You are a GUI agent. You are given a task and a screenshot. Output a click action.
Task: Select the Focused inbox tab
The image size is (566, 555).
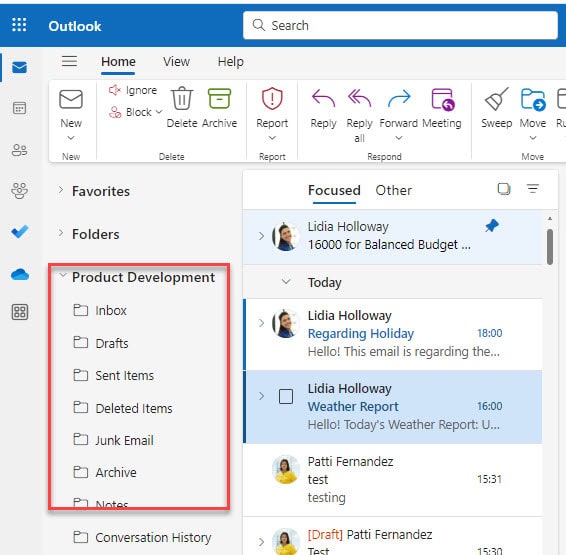tap(334, 190)
